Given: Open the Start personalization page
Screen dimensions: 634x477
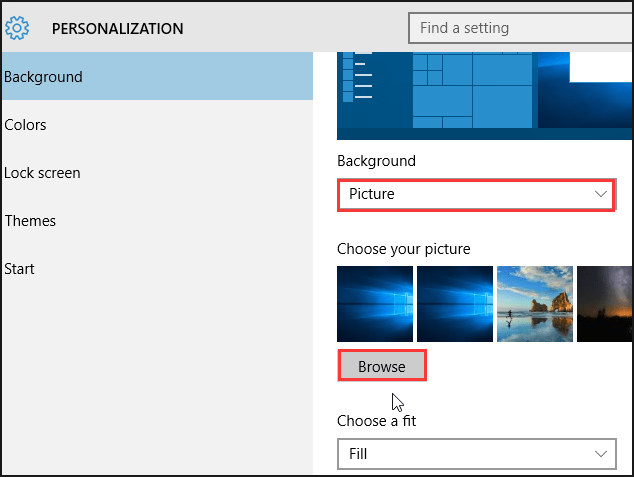Looking at the screenshot, I should tap(20, 269).
